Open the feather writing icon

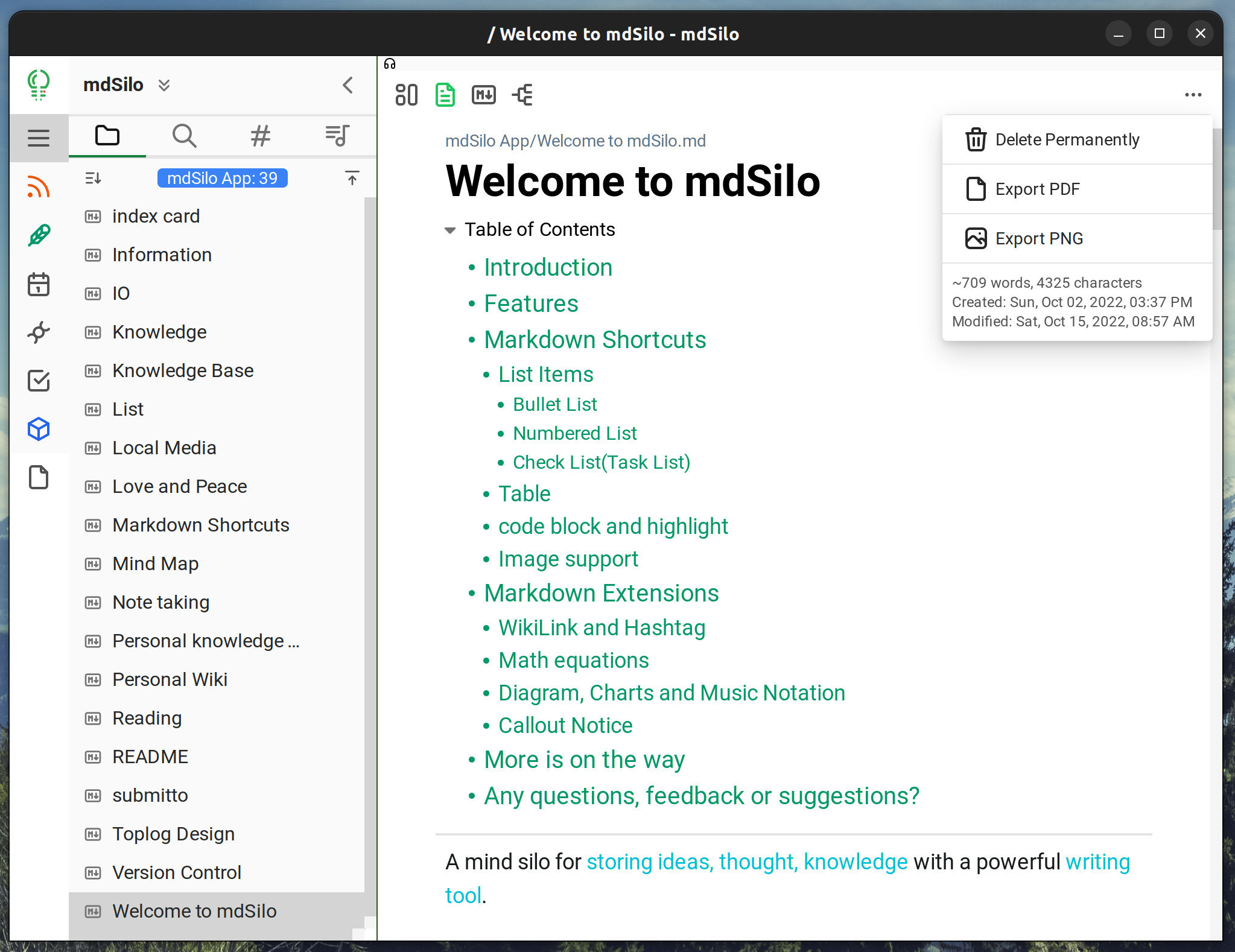[x=39, y=235]
